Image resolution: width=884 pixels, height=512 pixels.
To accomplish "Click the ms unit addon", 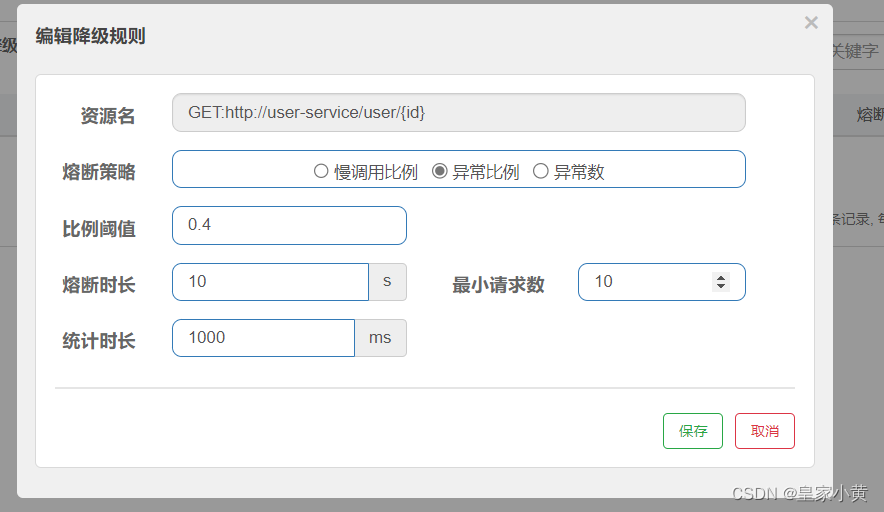I will pyautogui.click(x=380, y=338).
